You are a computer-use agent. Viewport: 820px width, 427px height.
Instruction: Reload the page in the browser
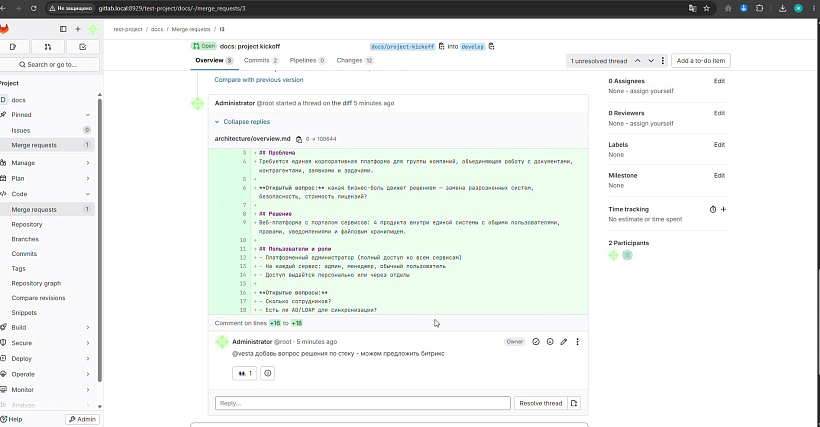(x=34, y=8)
